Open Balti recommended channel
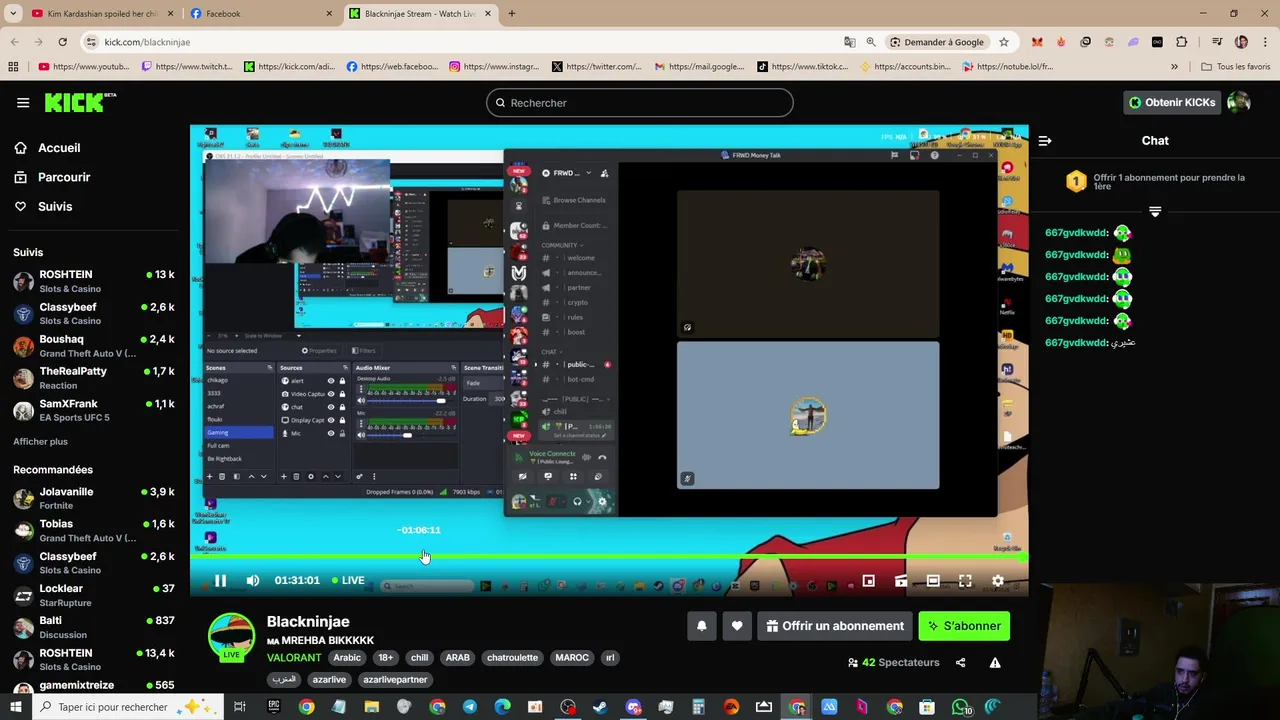 click(x=94, y=627)
